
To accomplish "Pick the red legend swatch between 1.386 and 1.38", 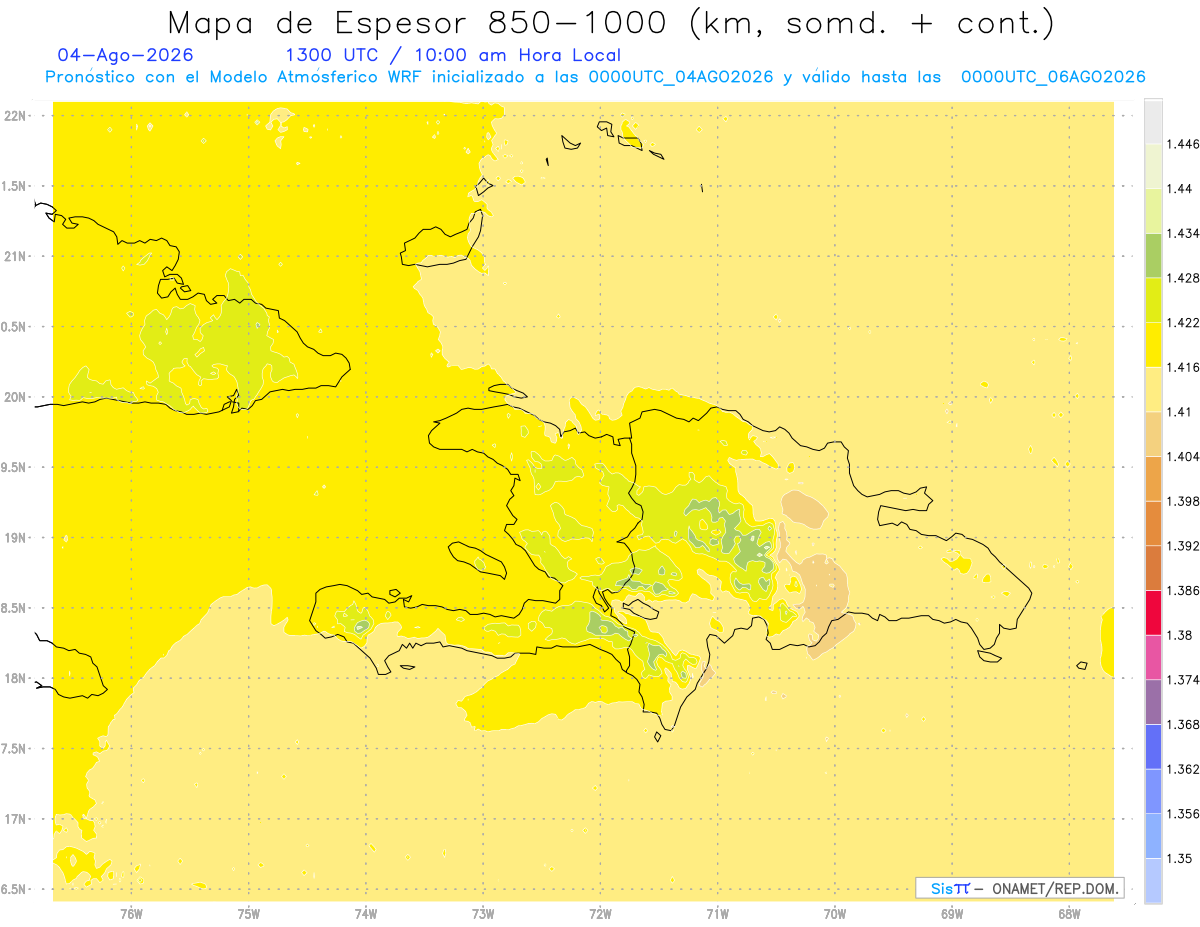I will [1153, 613].
